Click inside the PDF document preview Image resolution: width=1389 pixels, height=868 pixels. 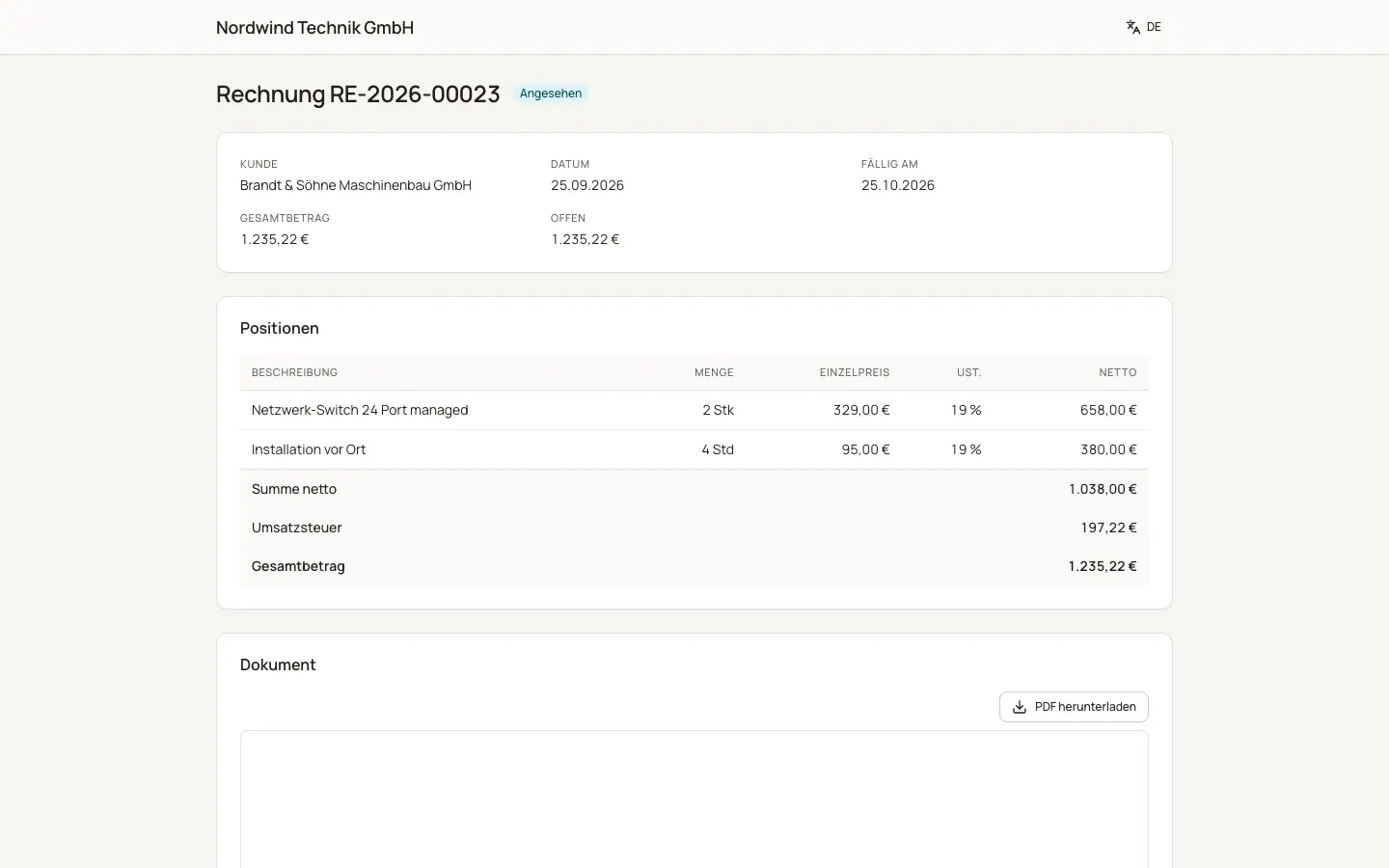click(x=694, y=800)
